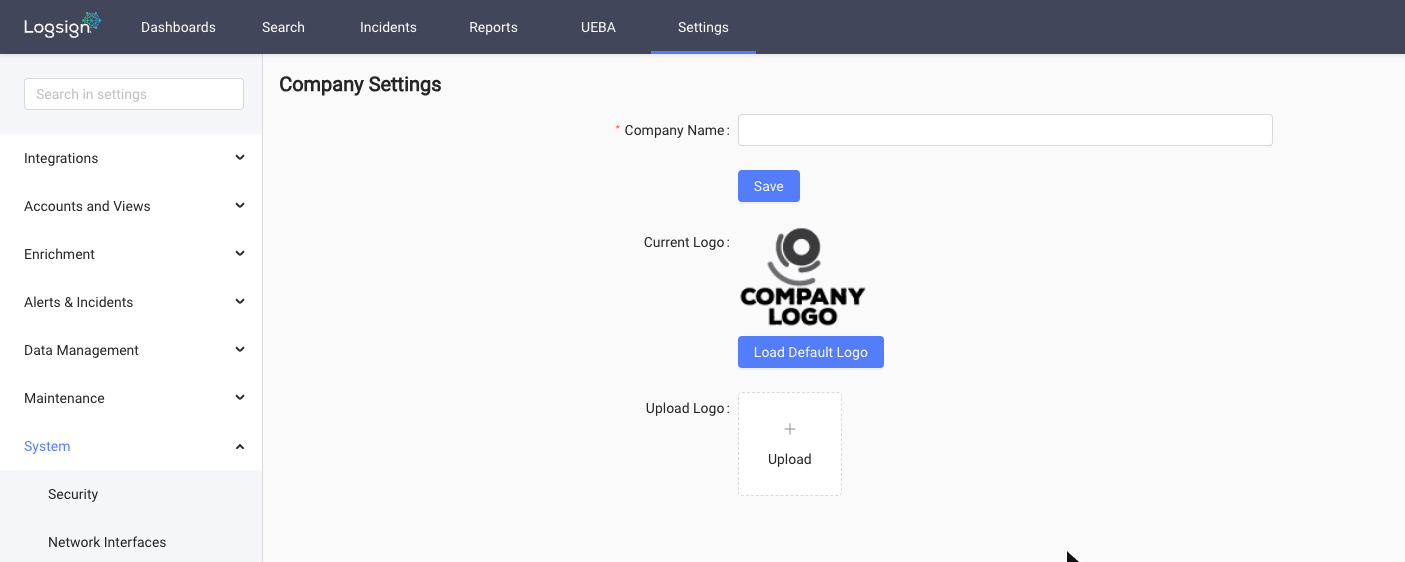Viewport: 1405px width, 562px height.
Task: Click the current company logo image
Action: click(x=802, y=277)
